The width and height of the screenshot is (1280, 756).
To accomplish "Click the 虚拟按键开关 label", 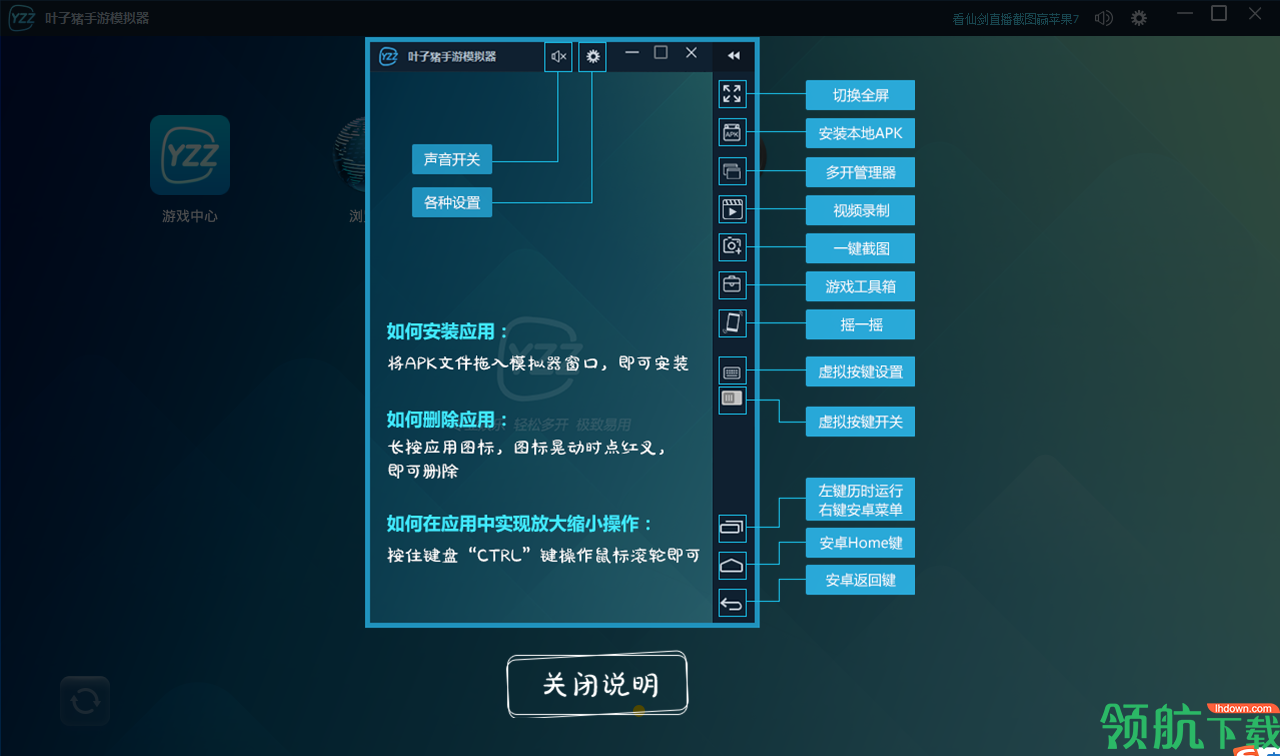I will click(860, 421).
